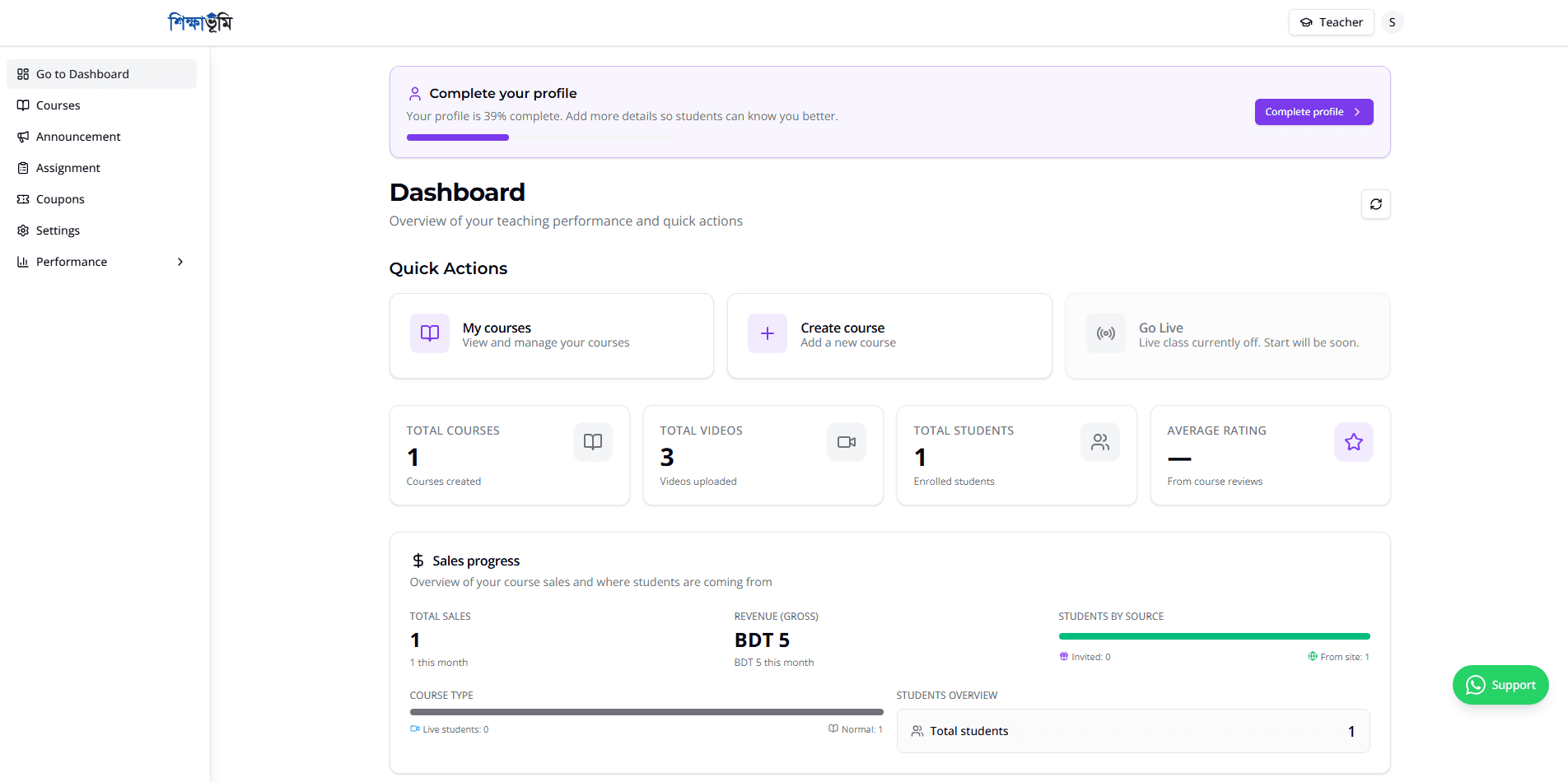Click the 'Enrolled students' caption

[954, 482]
